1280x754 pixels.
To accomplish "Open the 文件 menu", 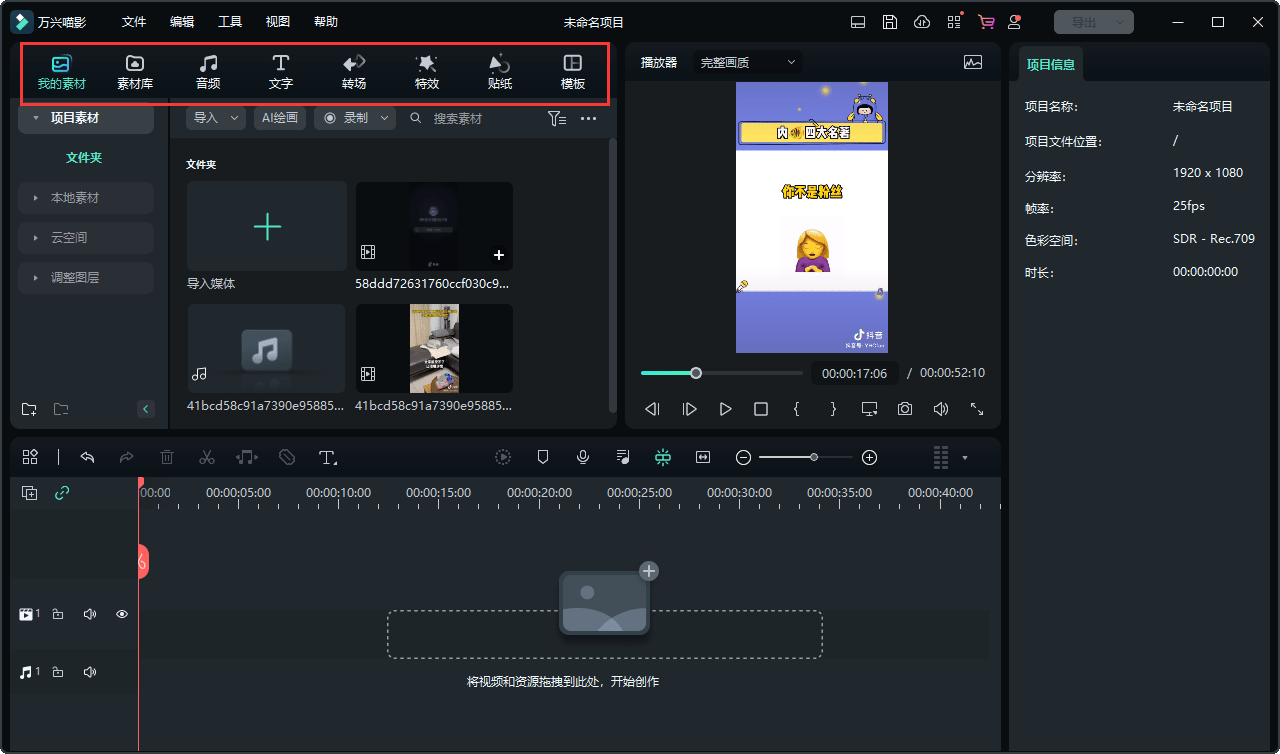I will click(134, 22).
